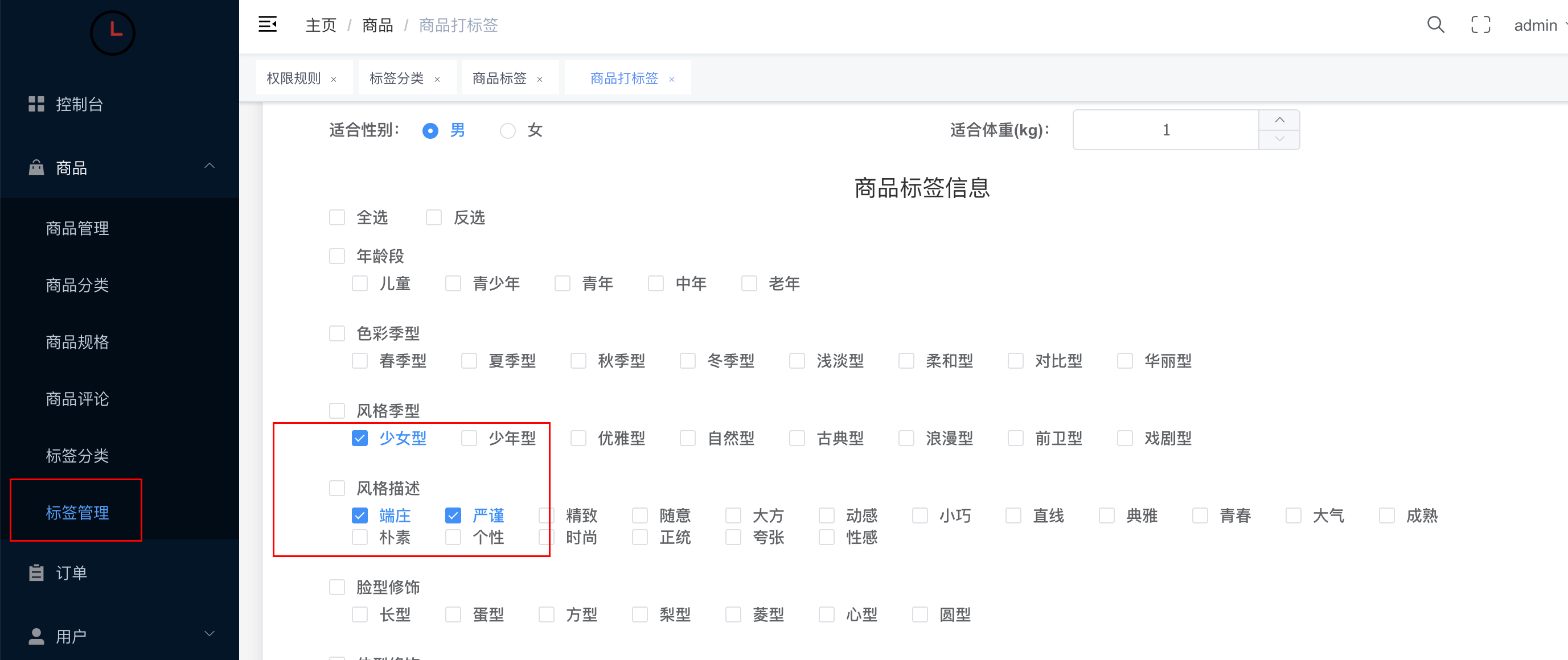Check the 脸型修饰 group checkbox

pyautogui.click(x=337, y=587)
